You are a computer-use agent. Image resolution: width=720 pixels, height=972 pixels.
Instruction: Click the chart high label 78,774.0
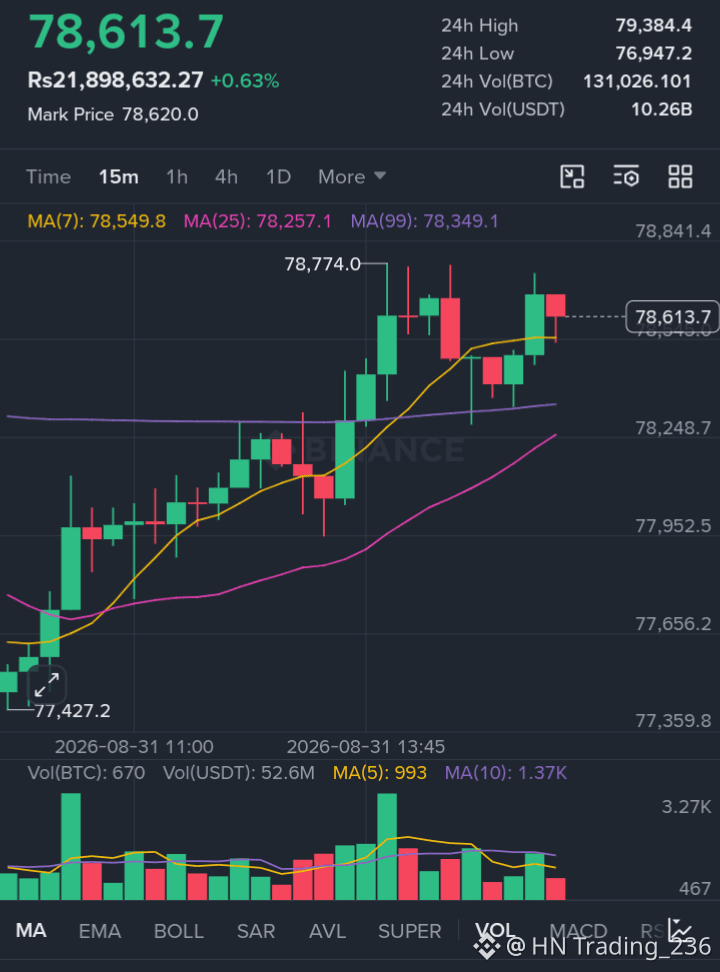(322, 264)
